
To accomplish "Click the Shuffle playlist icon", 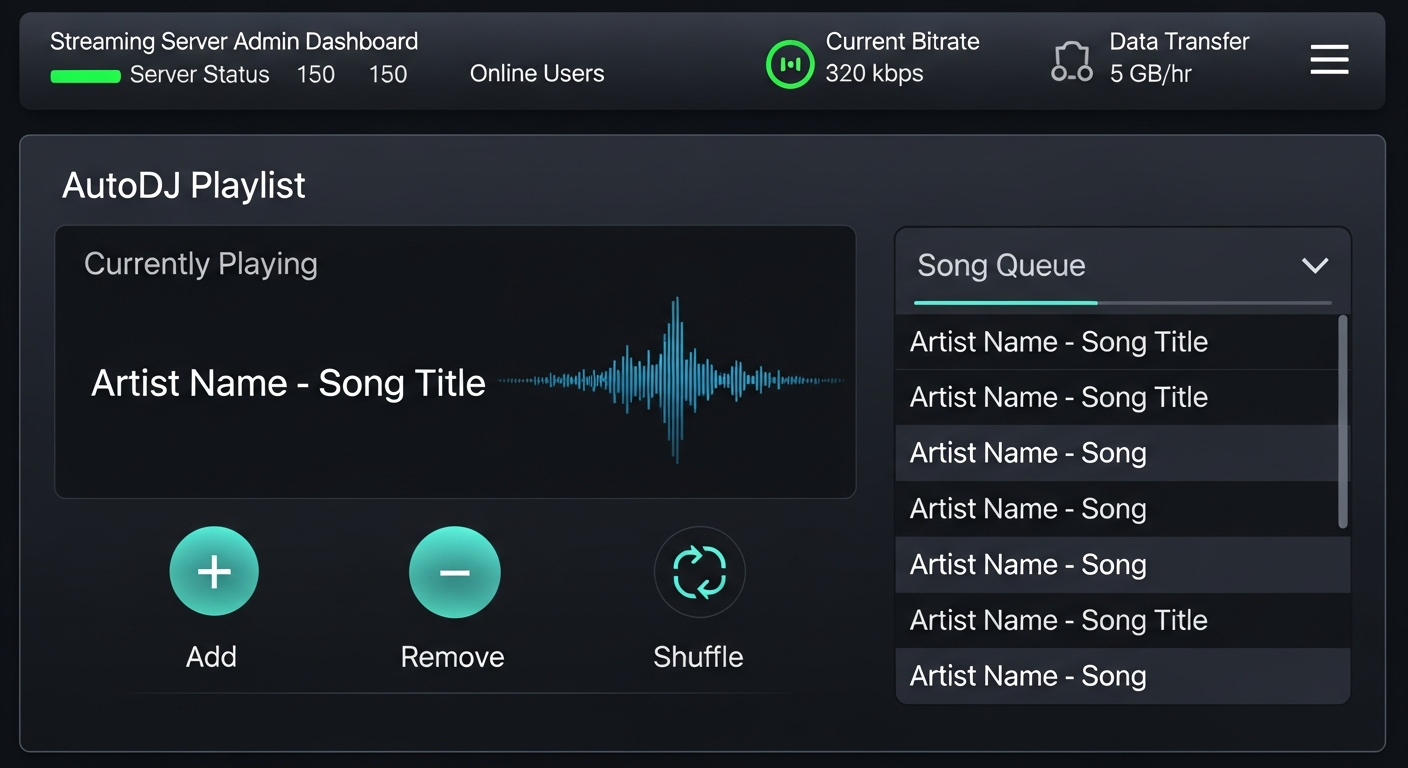I will point(699,571).
